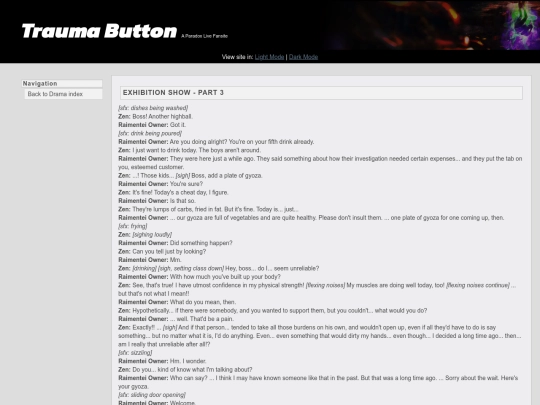Screen dimensions: 540x405
Task: Click the '[sfx: drink being poured]' line
Action: (150, 133)
